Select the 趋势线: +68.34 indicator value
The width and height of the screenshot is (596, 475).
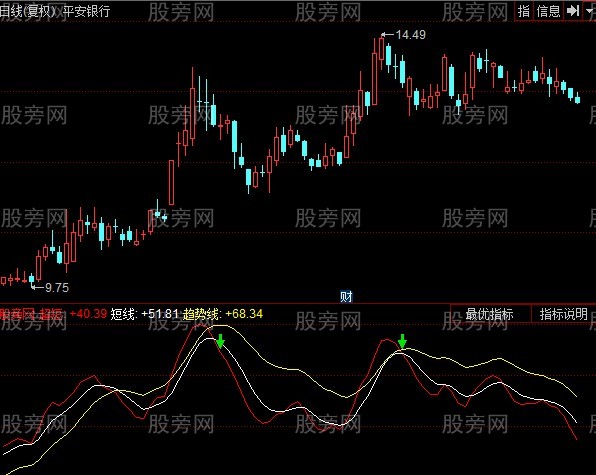pyautogui.click(x=223, y=314)
